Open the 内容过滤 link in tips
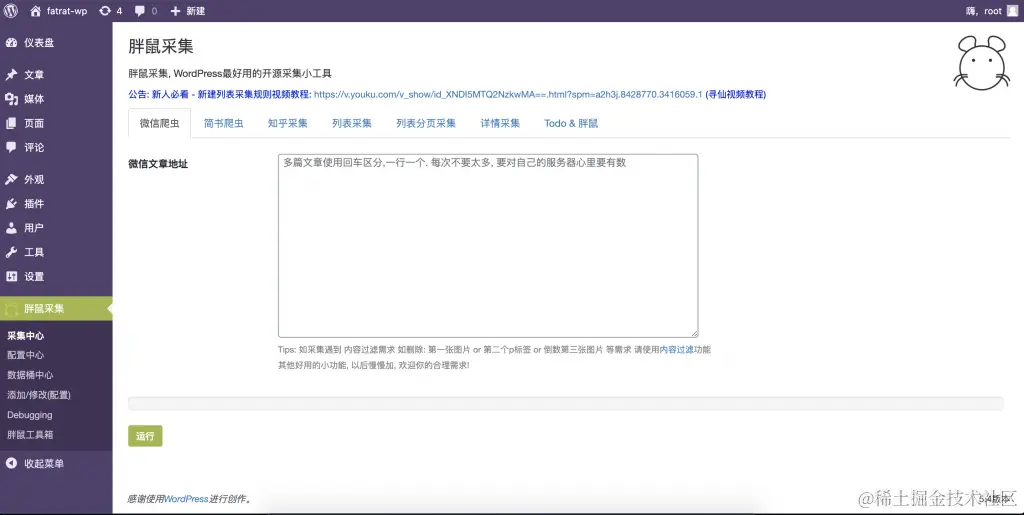 (677, 350)
